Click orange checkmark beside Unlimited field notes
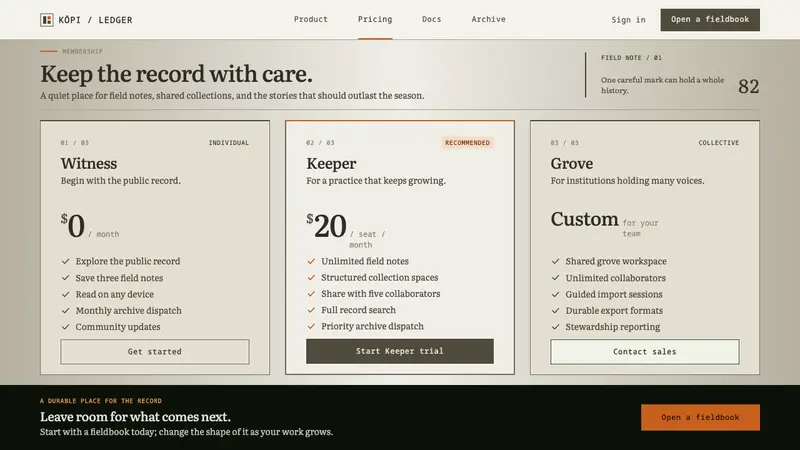Viewport: 800px width, 450px height. coord(311,261)
